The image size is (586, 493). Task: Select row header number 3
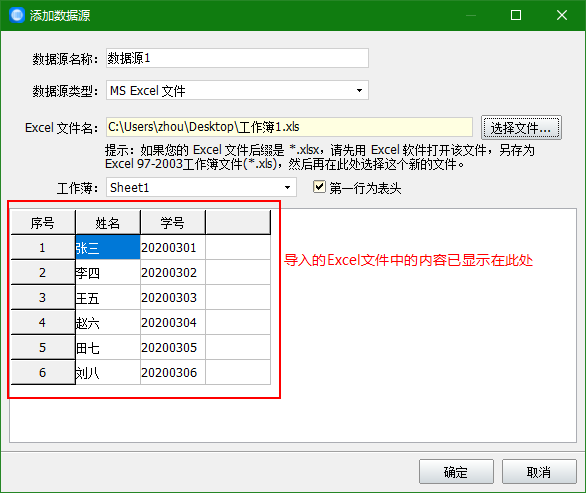(x=43, y=298)
